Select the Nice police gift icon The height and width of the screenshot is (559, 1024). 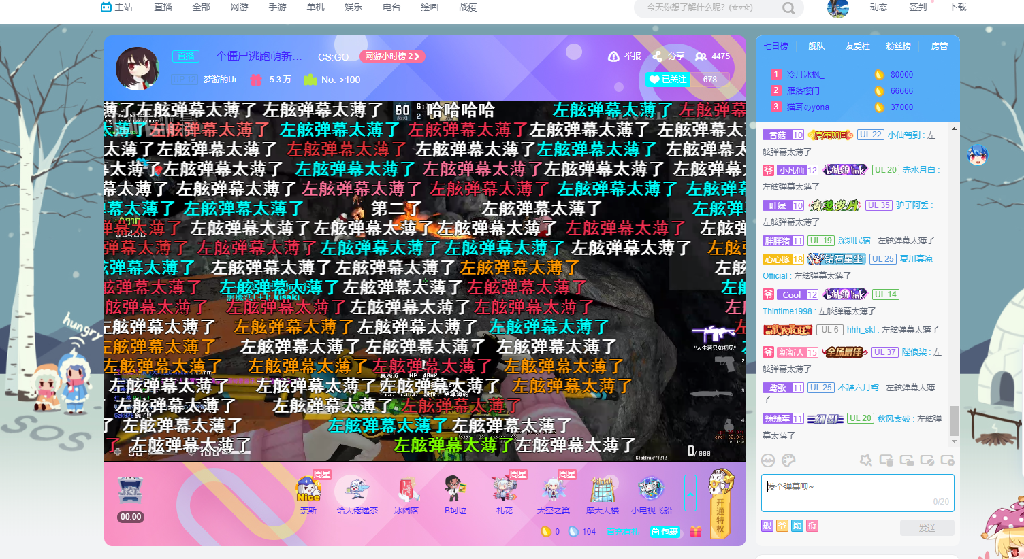[308, 490]
